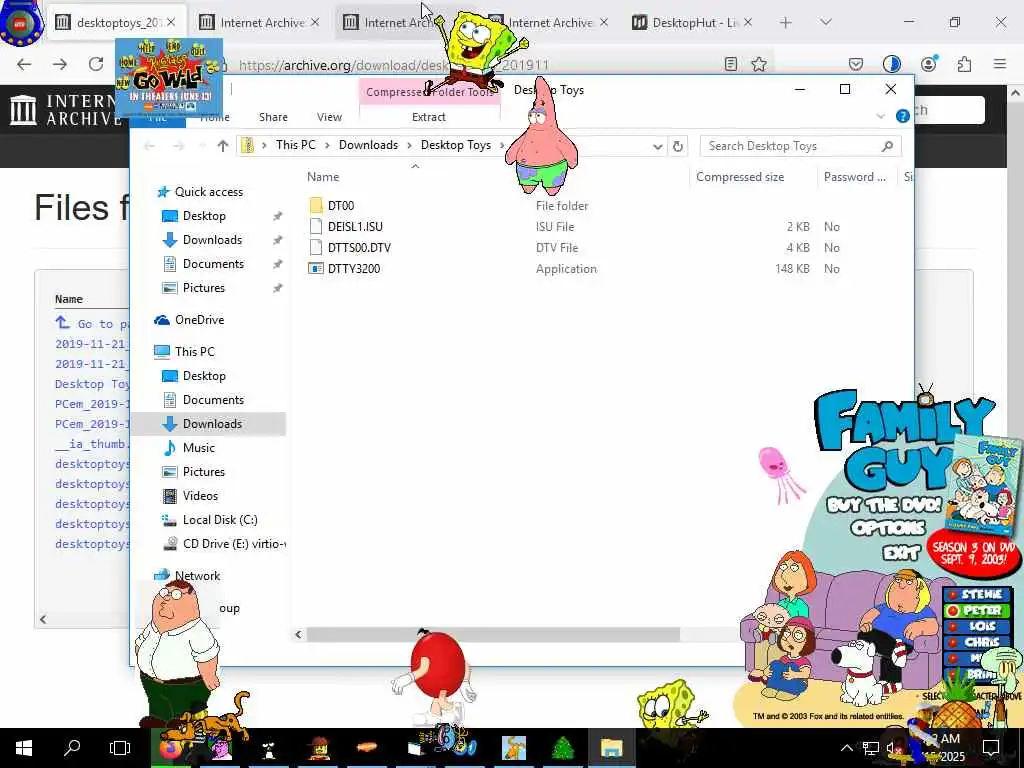List all Firefox tabs dropdown arrow

(x=826, y=23)
